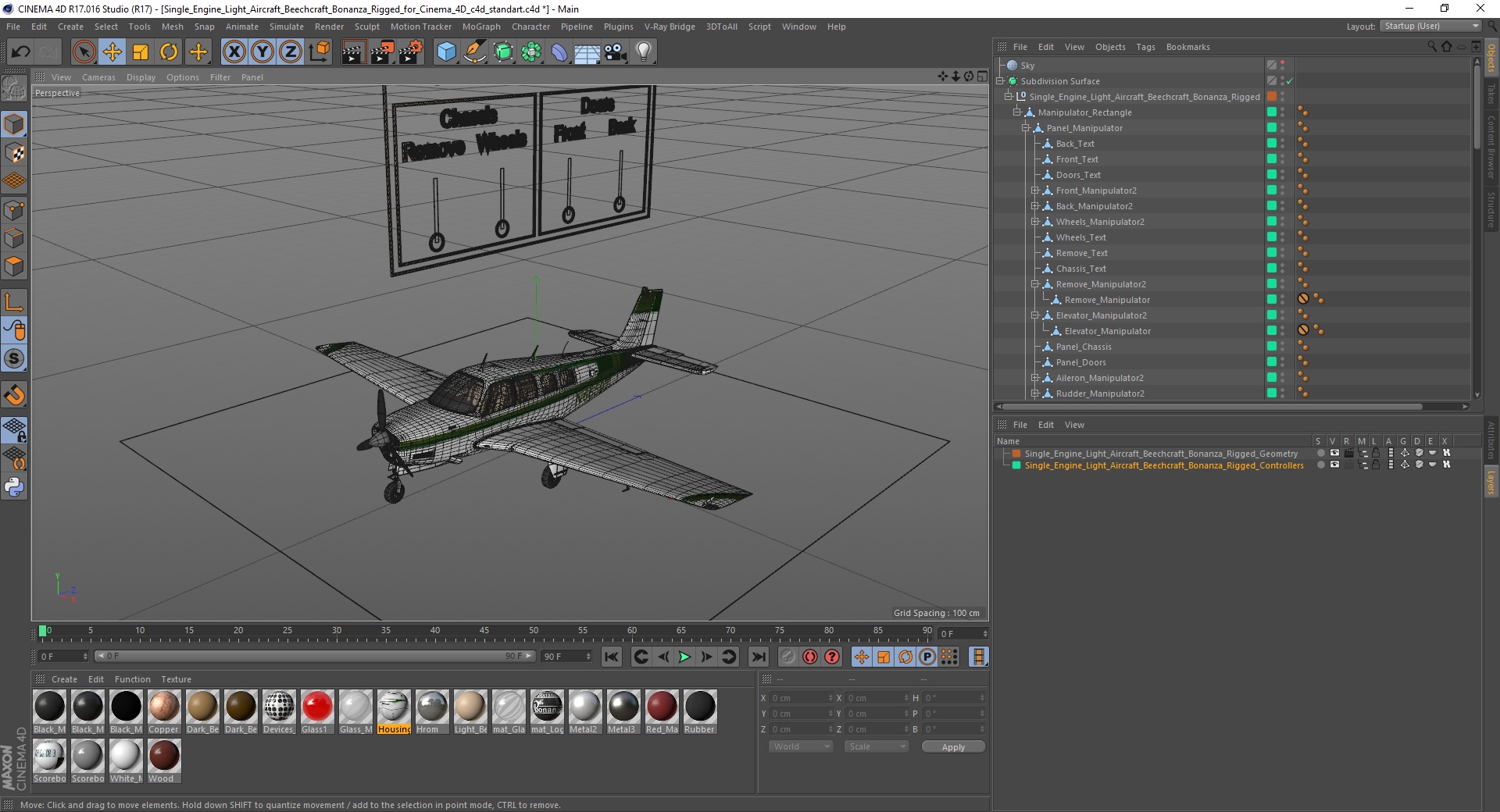Open the vertical Content Browser tab

tap(1491, 148)
